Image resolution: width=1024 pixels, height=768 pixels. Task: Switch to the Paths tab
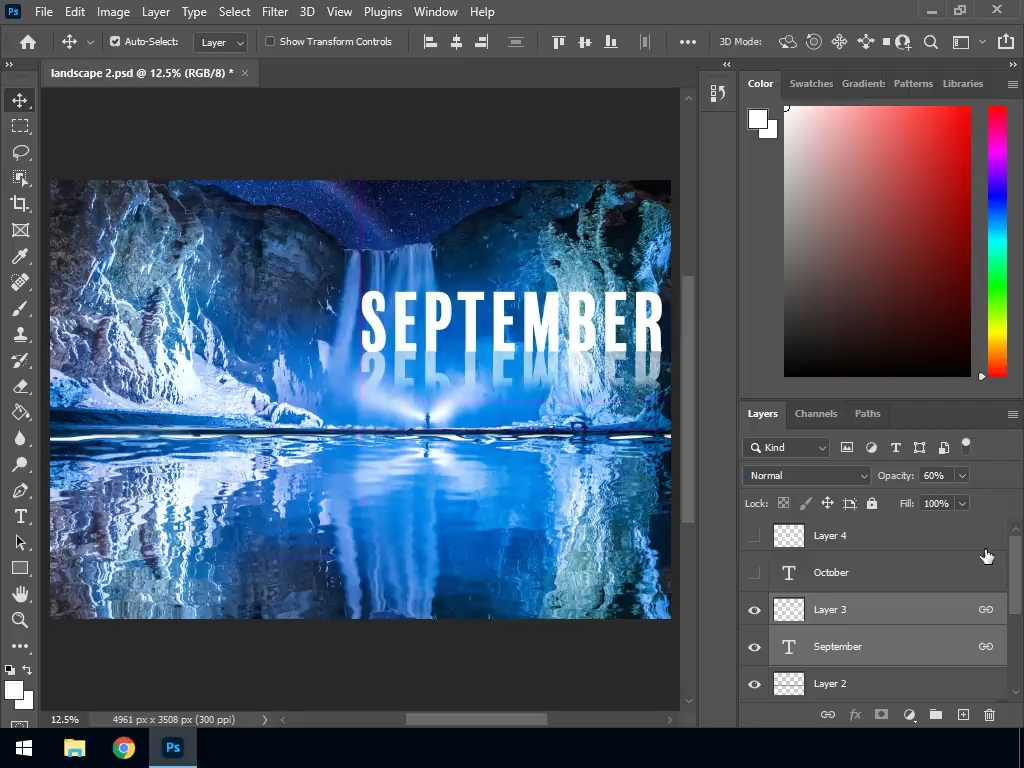click(867, 413)
